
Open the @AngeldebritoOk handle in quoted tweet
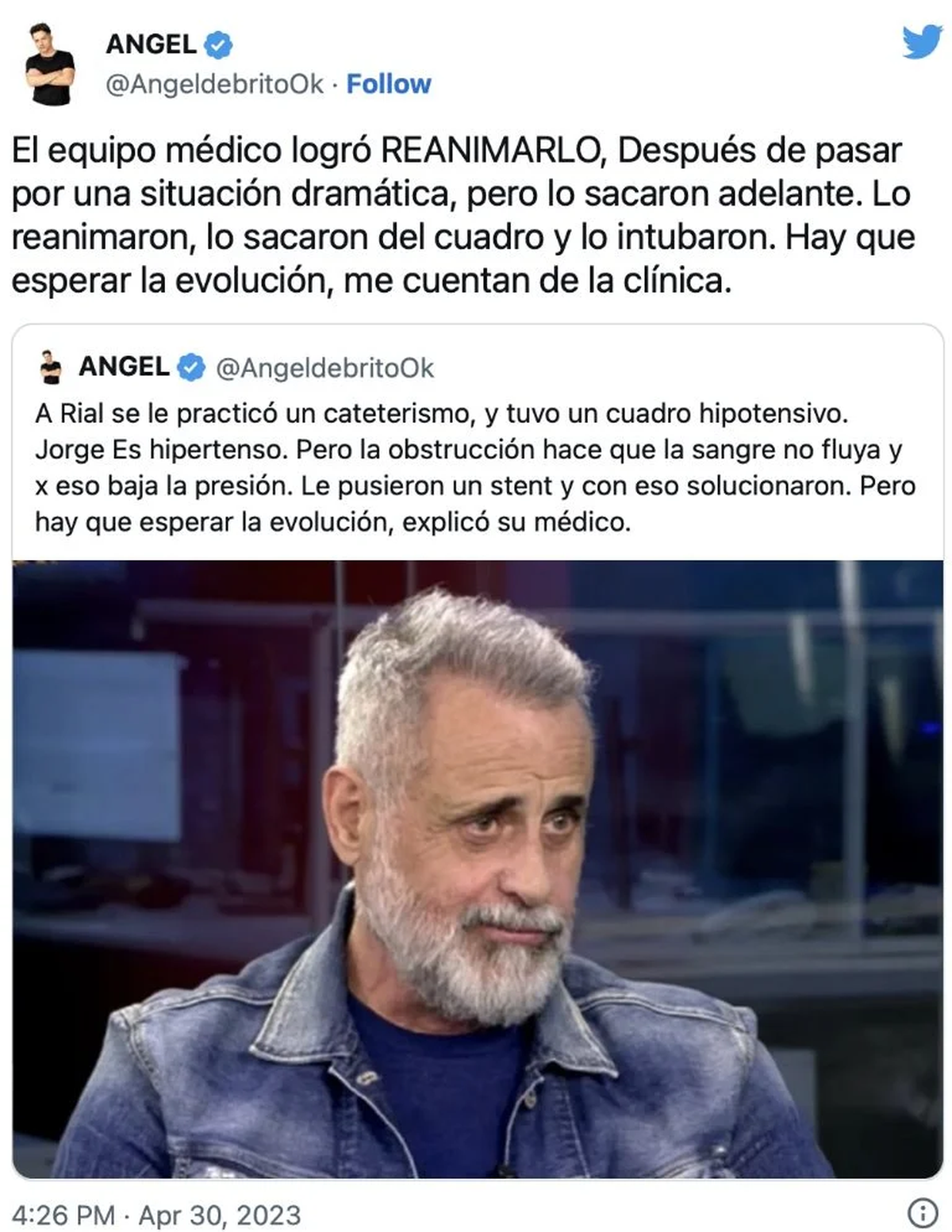pyautogui.click(x=325, y=368)
